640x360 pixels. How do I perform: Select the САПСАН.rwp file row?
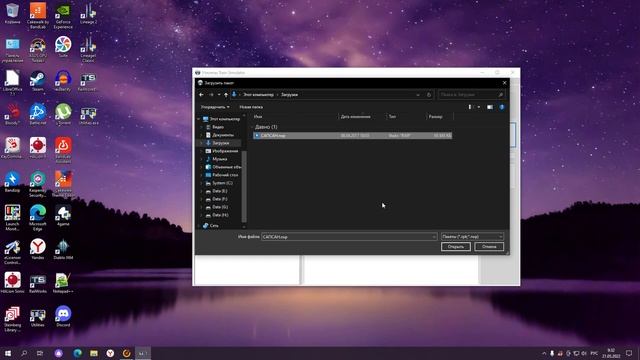352,135
